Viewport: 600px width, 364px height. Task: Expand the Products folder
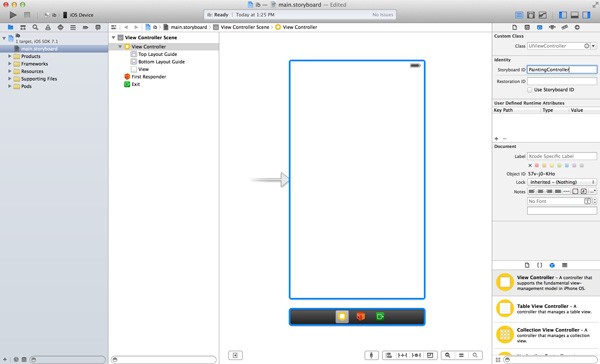click(10, 56)
